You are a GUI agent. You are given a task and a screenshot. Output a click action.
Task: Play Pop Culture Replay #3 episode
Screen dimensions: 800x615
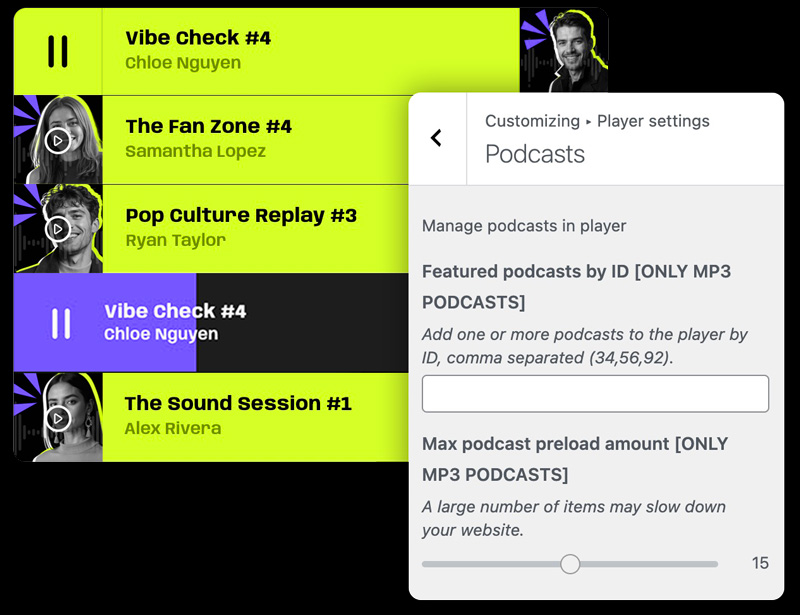click(58, 229)
